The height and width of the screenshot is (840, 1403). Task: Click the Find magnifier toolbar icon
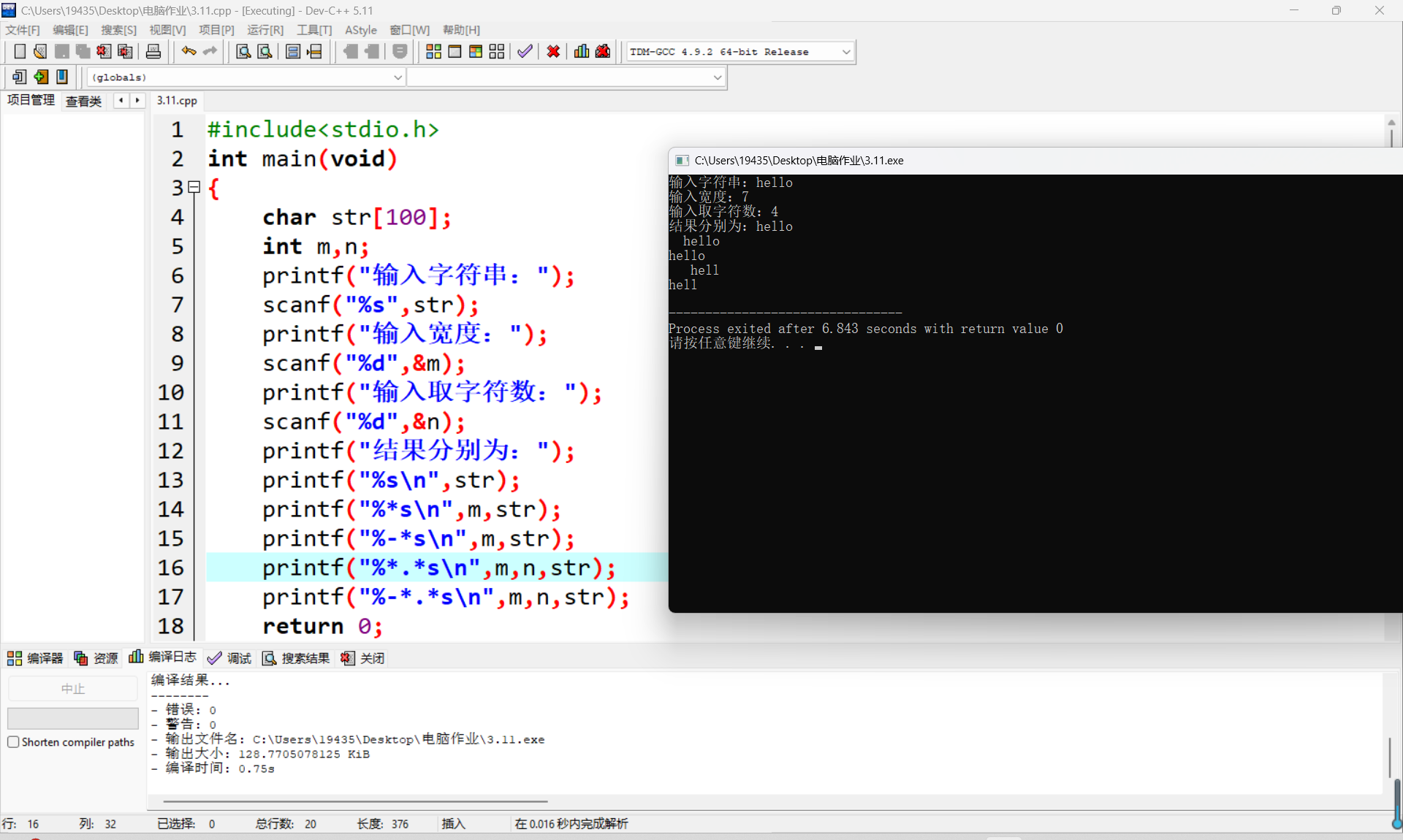tap(243, 52)
